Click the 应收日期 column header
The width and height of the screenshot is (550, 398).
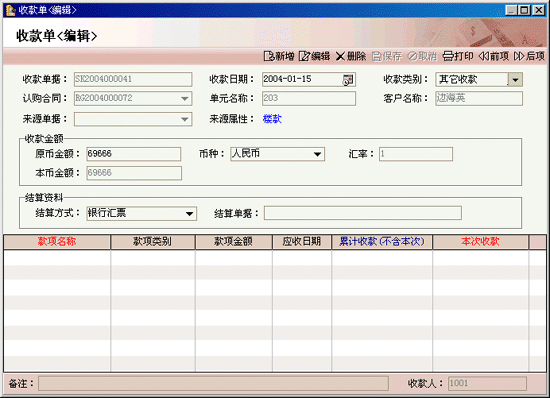pyautogui.click(x=302, y=242)
